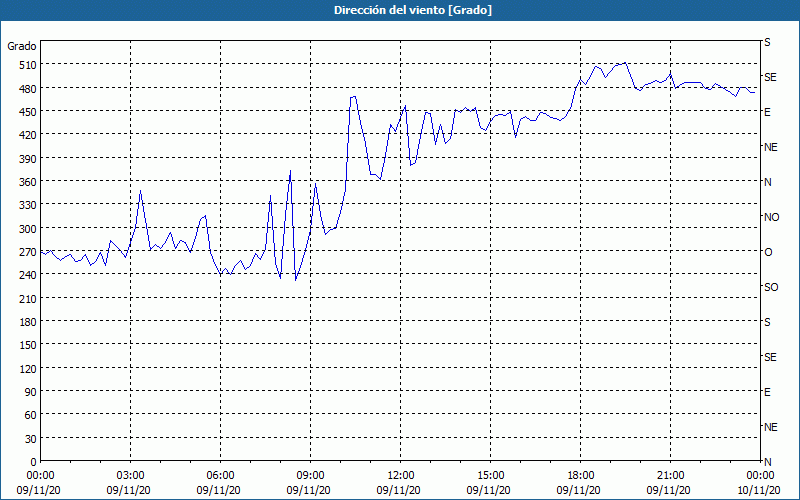
Task: Select the 480 degree axis tick label
Action: click(29, 89)
